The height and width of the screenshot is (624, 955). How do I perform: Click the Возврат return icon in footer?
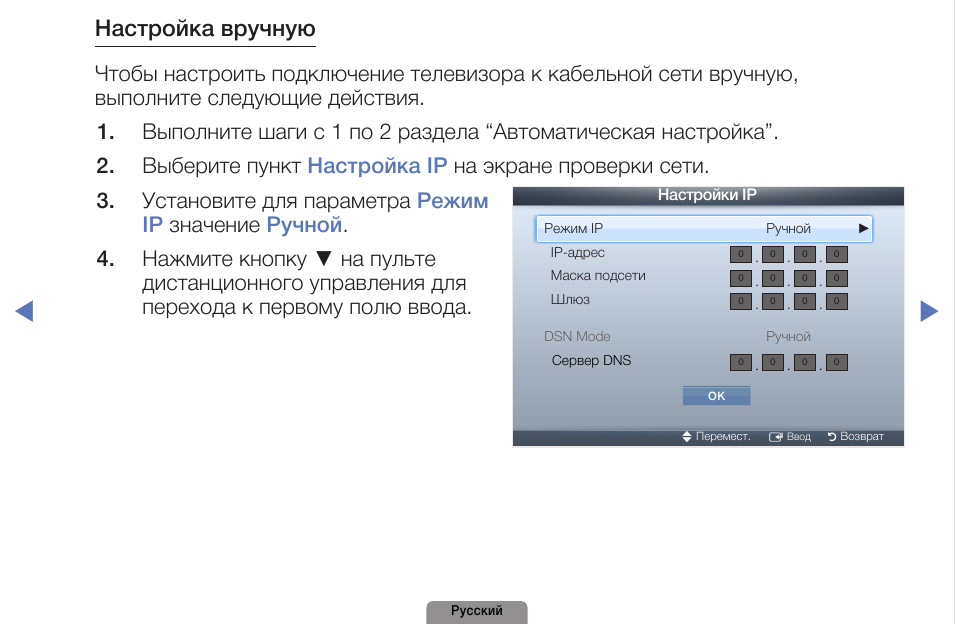831,437
